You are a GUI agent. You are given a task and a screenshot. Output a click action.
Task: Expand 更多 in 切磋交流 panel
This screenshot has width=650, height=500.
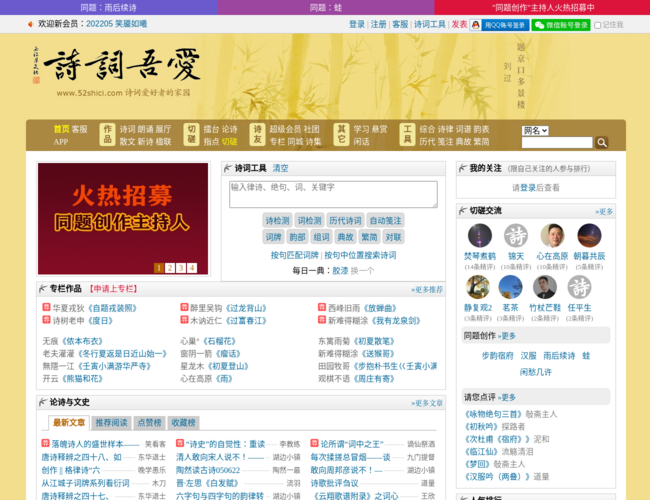(x=604, y=211)
